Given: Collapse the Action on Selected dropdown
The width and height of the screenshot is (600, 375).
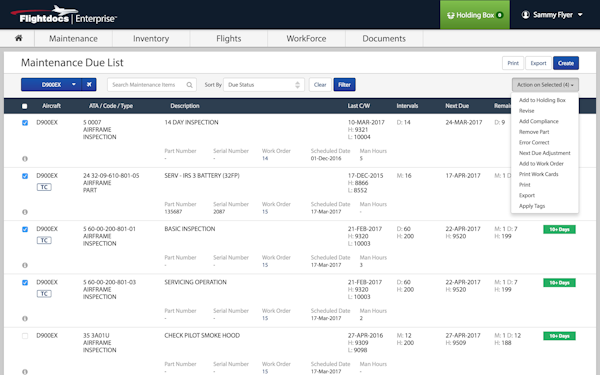Looking at the screenshot, I should [545, 85].
